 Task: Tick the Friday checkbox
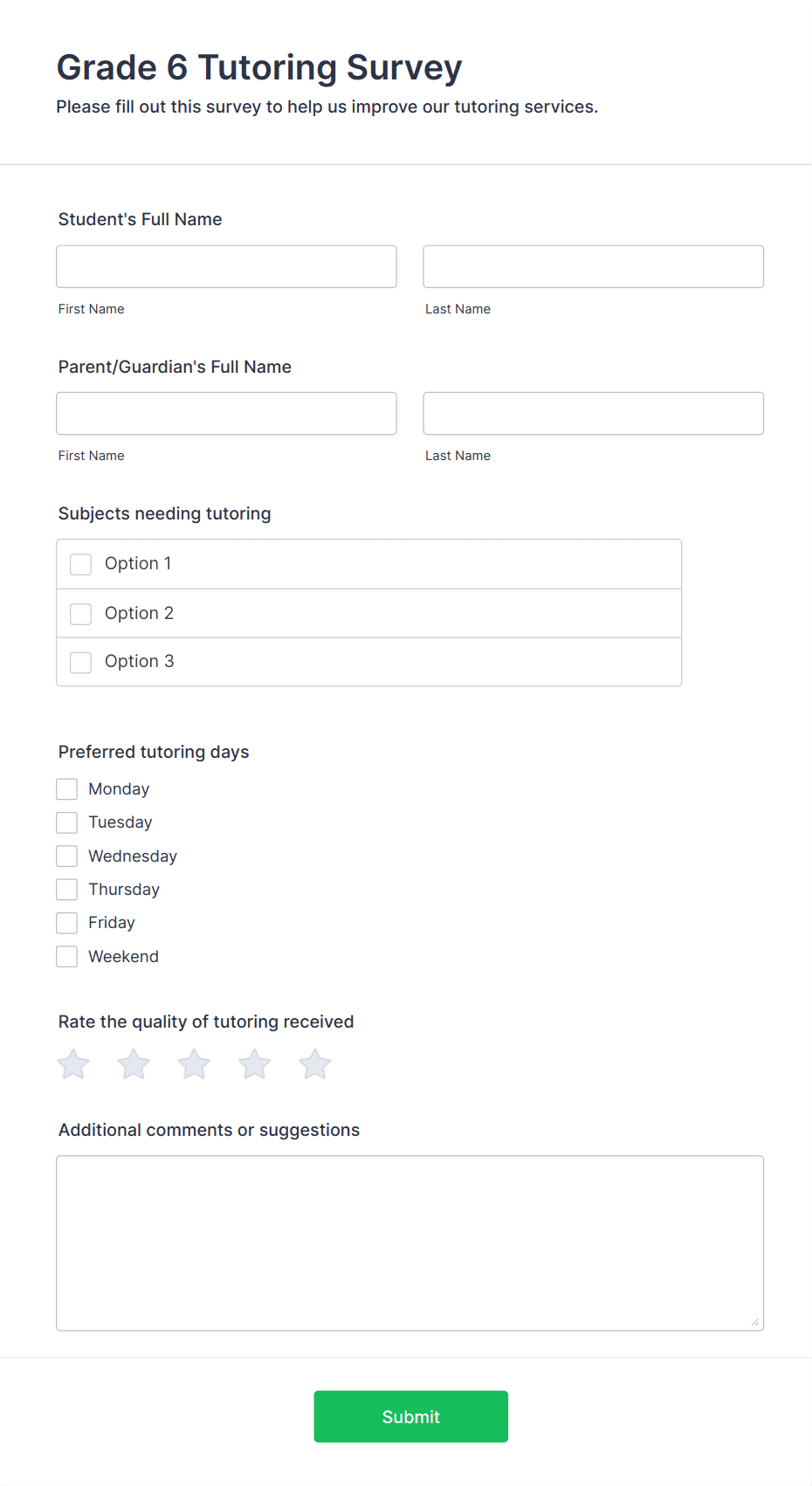(67, 923)
